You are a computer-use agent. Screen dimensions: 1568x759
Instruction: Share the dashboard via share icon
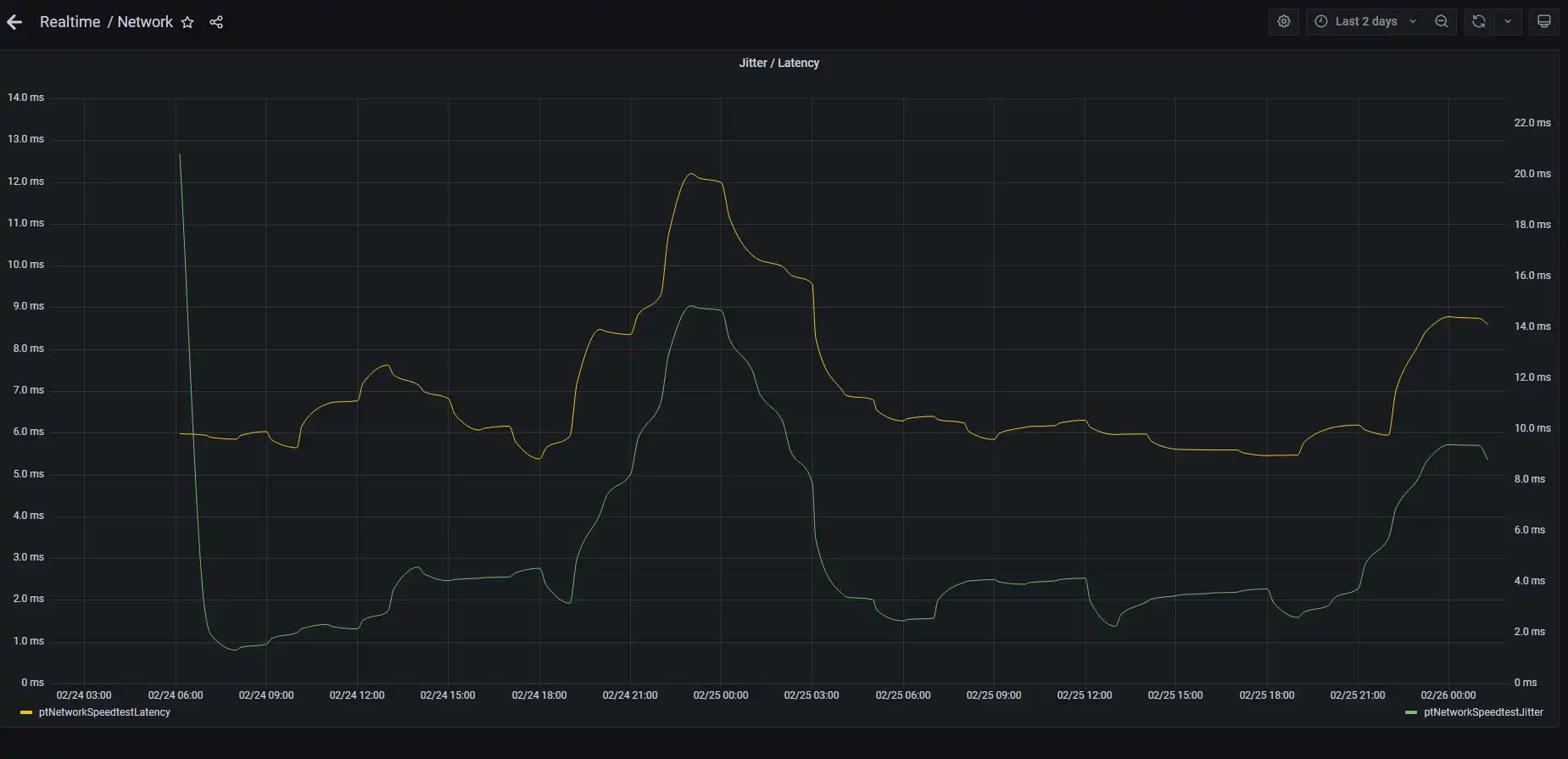pyautogui.click(x=216, y=22)
